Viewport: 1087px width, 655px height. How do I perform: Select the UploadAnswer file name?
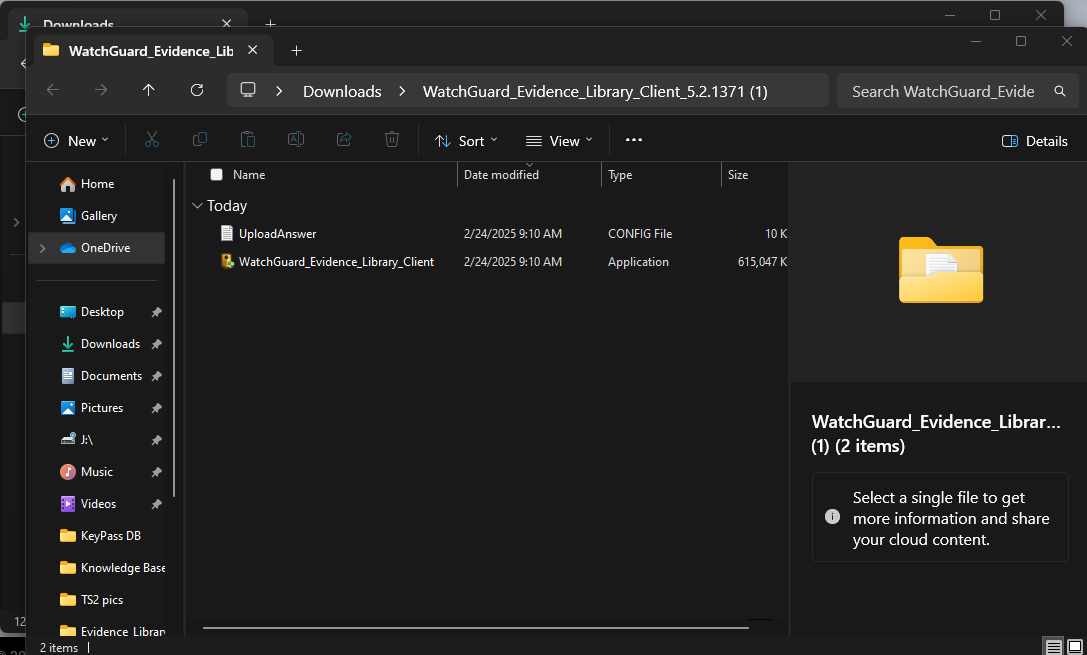pyautogui.click(x=277, y=234)
